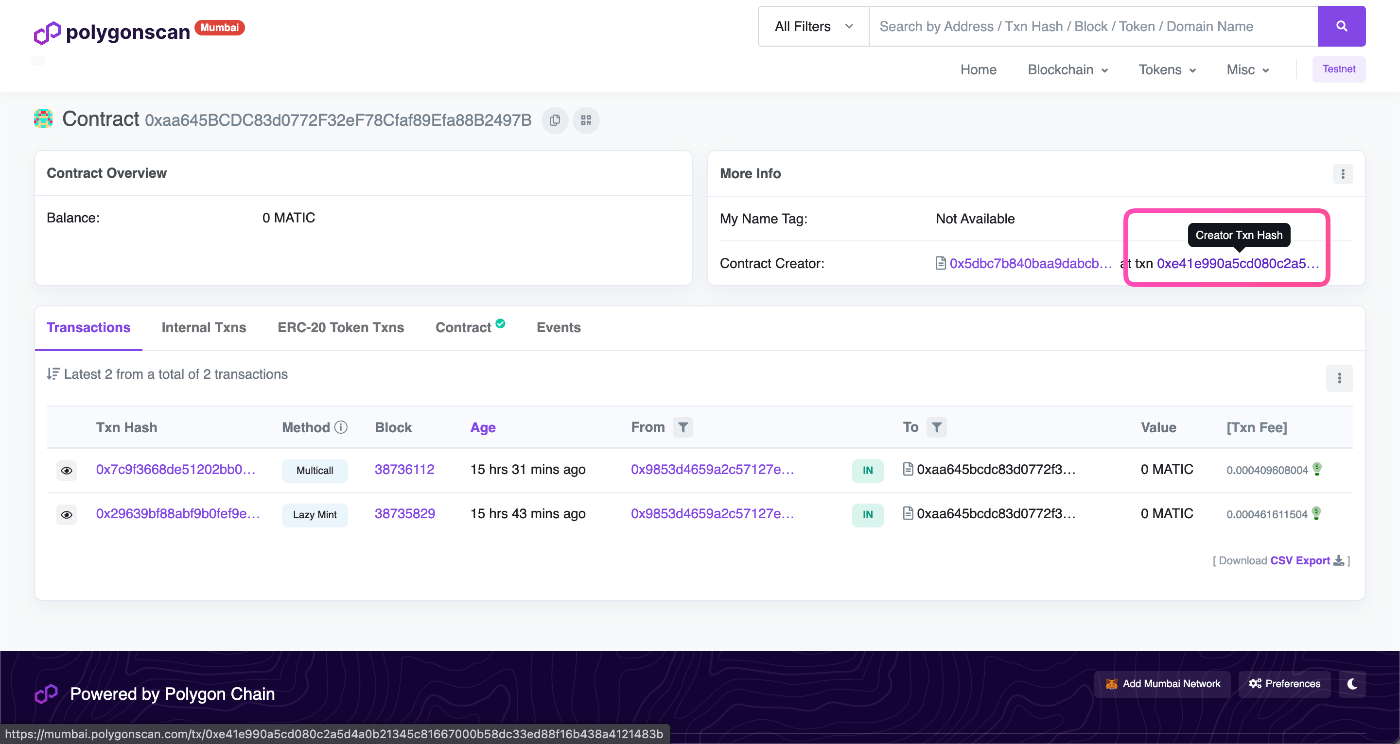Click the Txn Fee column header
The width and height of the screenshot is (1400, 744).
(x=1257, y=427)
